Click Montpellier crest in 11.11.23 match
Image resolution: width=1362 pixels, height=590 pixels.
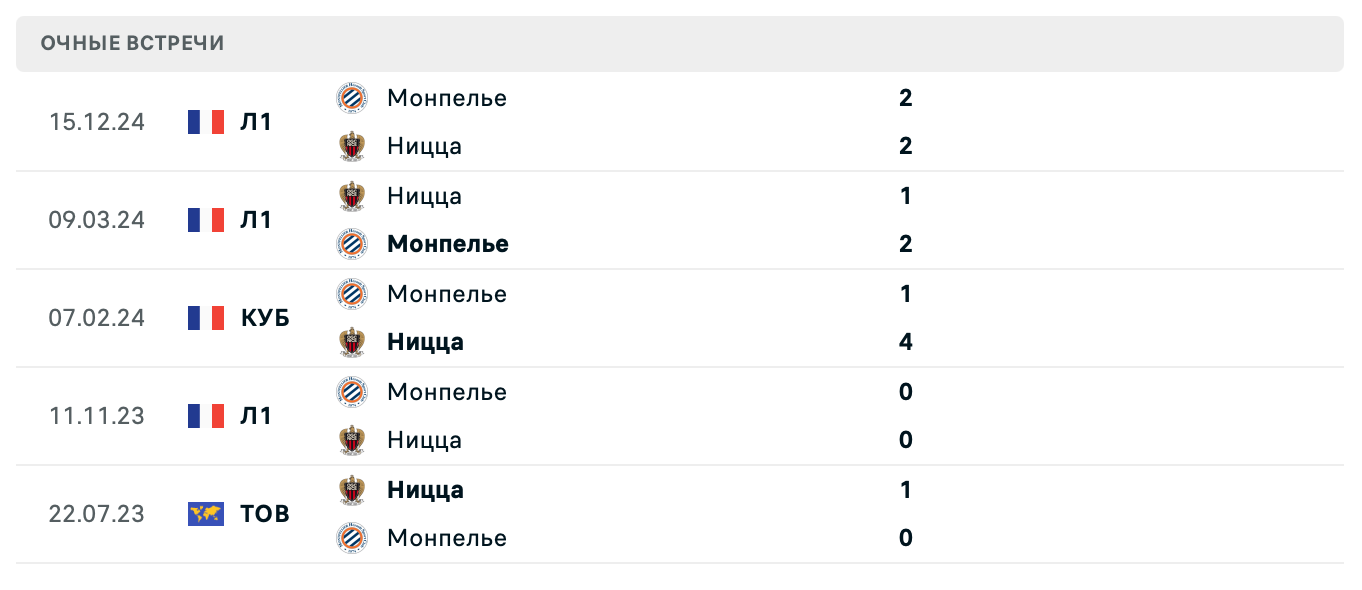tap(352, 392)
